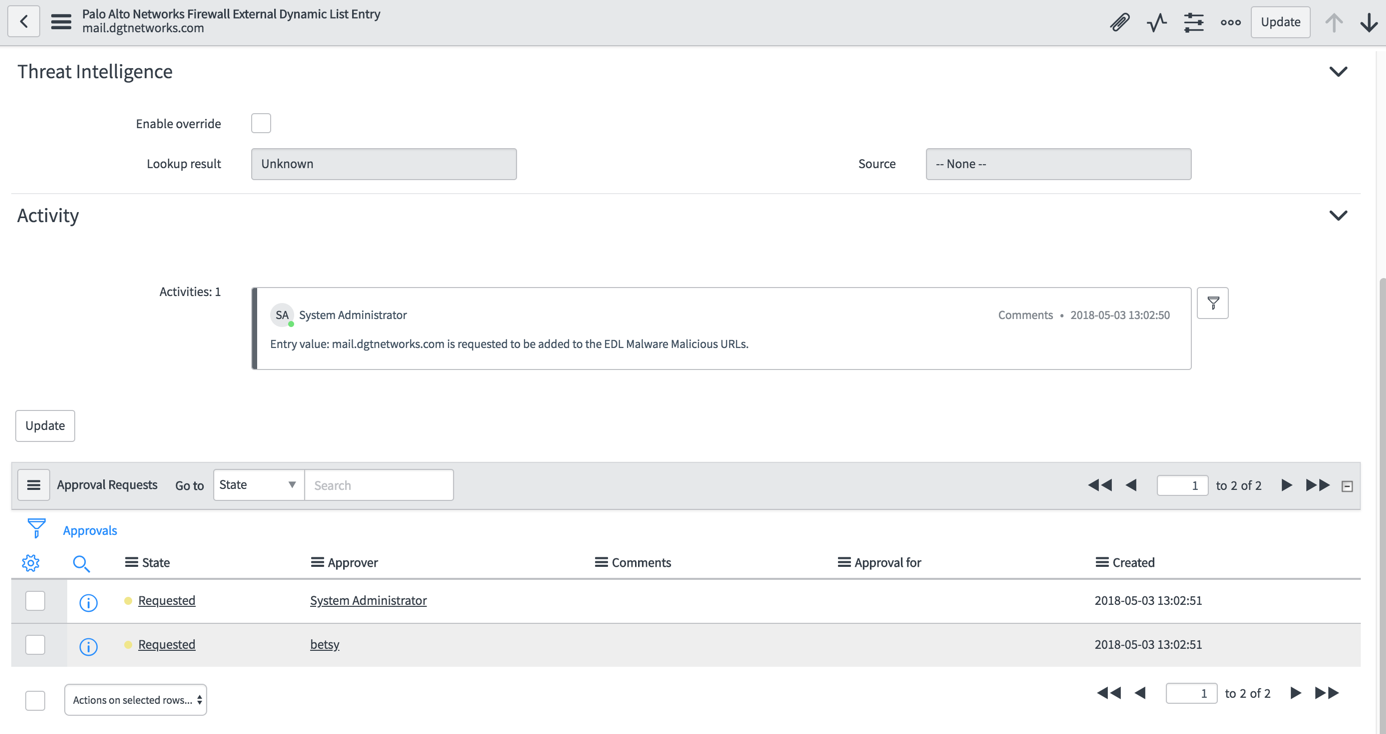This screenshot has height=734, width=1386.
Task: Click the bottom pagination page number field
Action: coord(1191,693)
